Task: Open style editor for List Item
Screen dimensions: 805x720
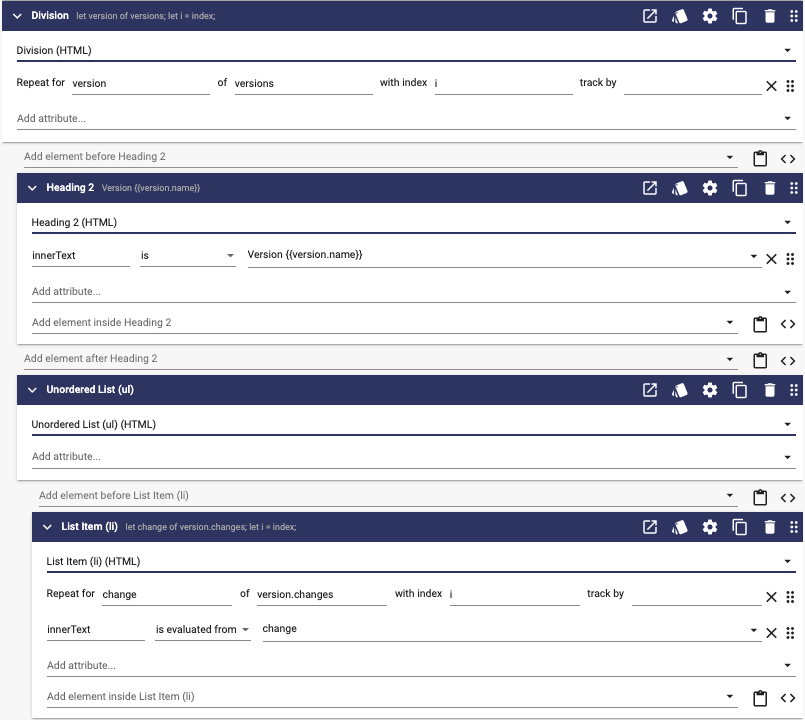Action: (x=679, y=527)
